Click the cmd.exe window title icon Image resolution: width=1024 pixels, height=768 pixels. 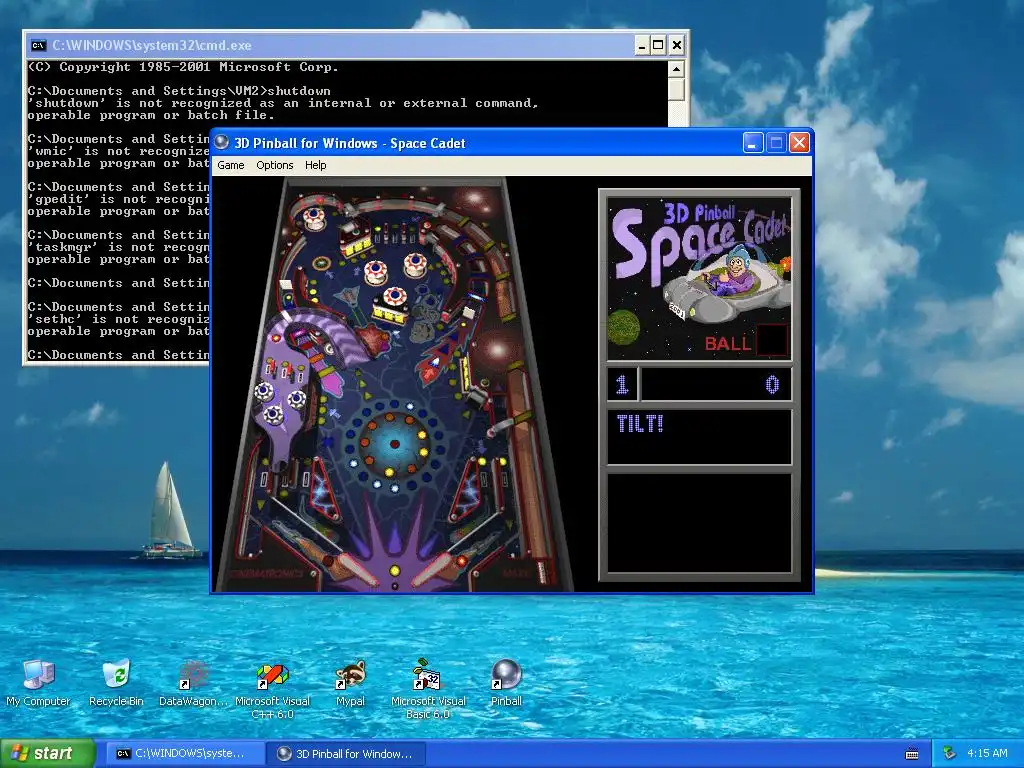pyautogui.click(x=39, y=45)
